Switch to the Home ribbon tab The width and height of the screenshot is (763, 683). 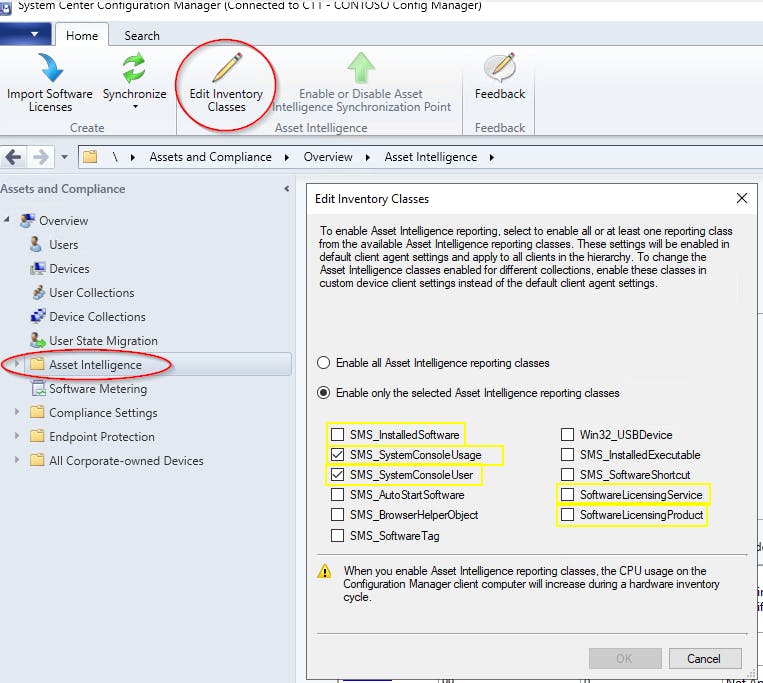click(82, 35)
